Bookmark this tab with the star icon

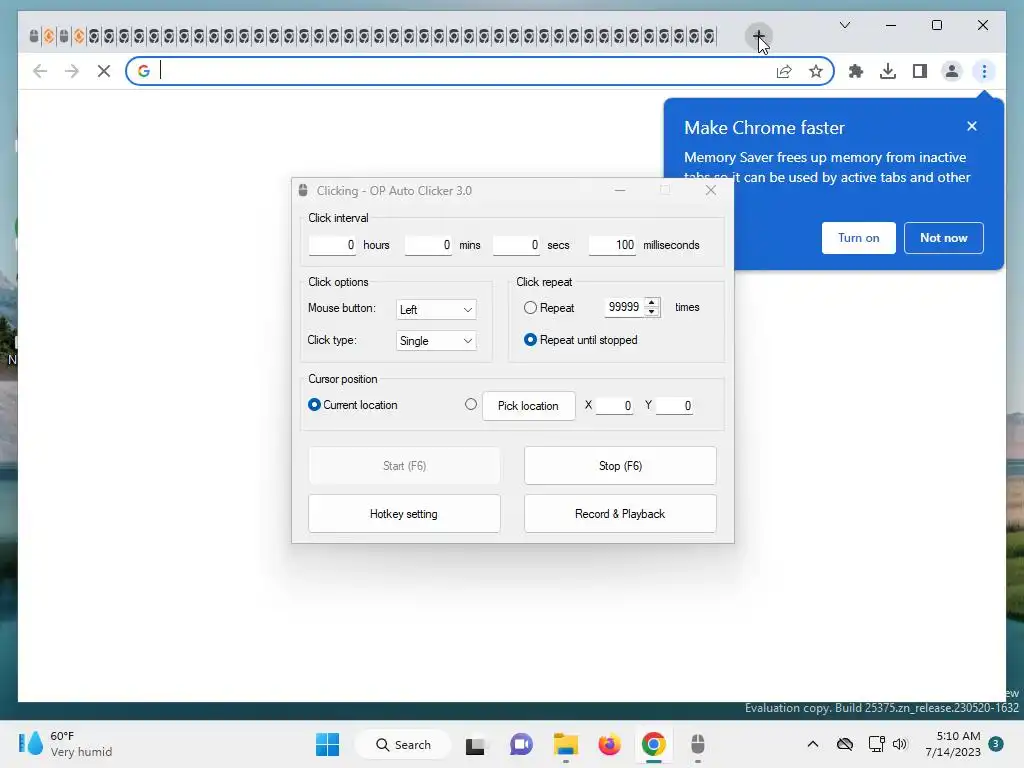pyautogui.click(x=816, y=71)
